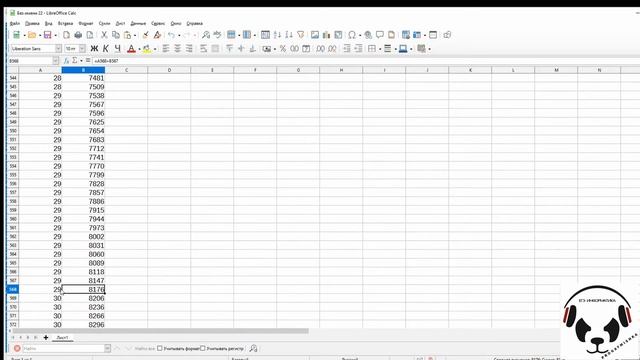The width and height of the screenshot is (640, 360).
Task: Click the Insert hyperlink icon
Action: [368, 35]
